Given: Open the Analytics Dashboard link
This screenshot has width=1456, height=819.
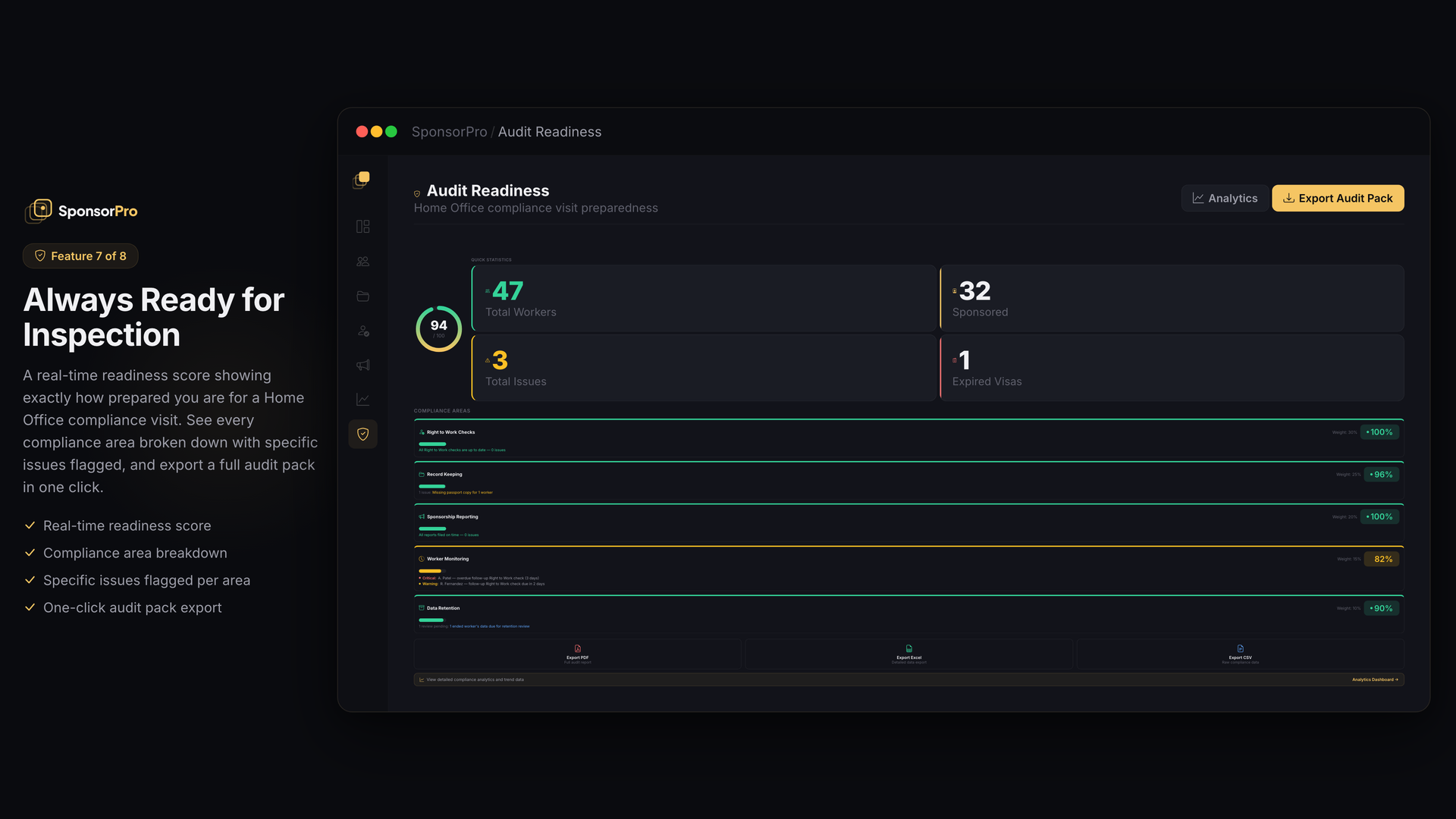Looking at the screenshot, I should (x=1374, y=679).
